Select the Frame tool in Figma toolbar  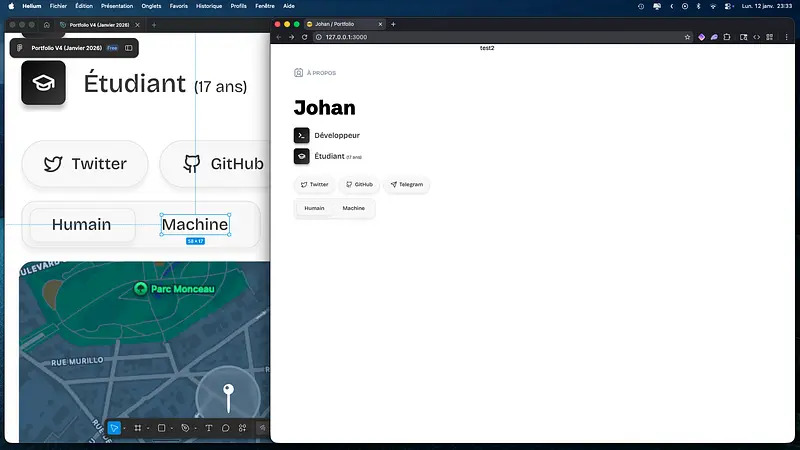pos(138,428)
